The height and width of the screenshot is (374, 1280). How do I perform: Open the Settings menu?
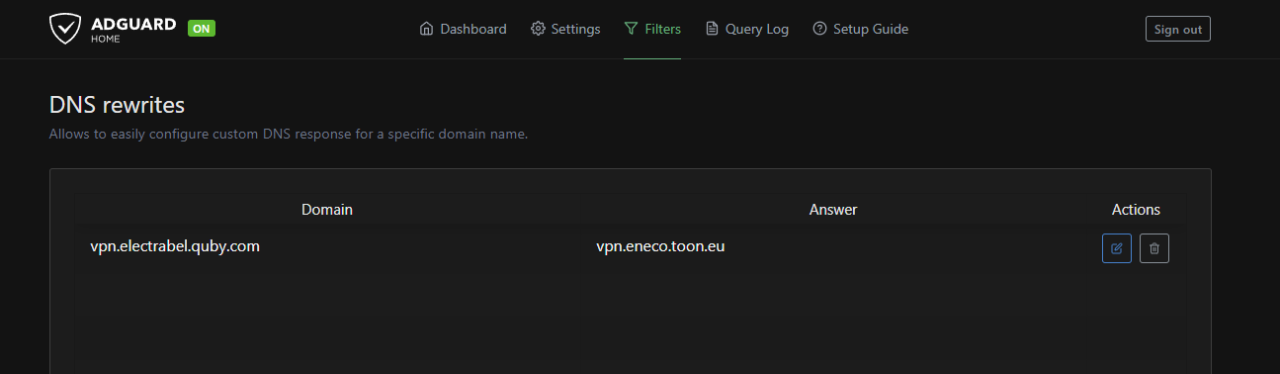pyautogui.click(x=565, y=29)
